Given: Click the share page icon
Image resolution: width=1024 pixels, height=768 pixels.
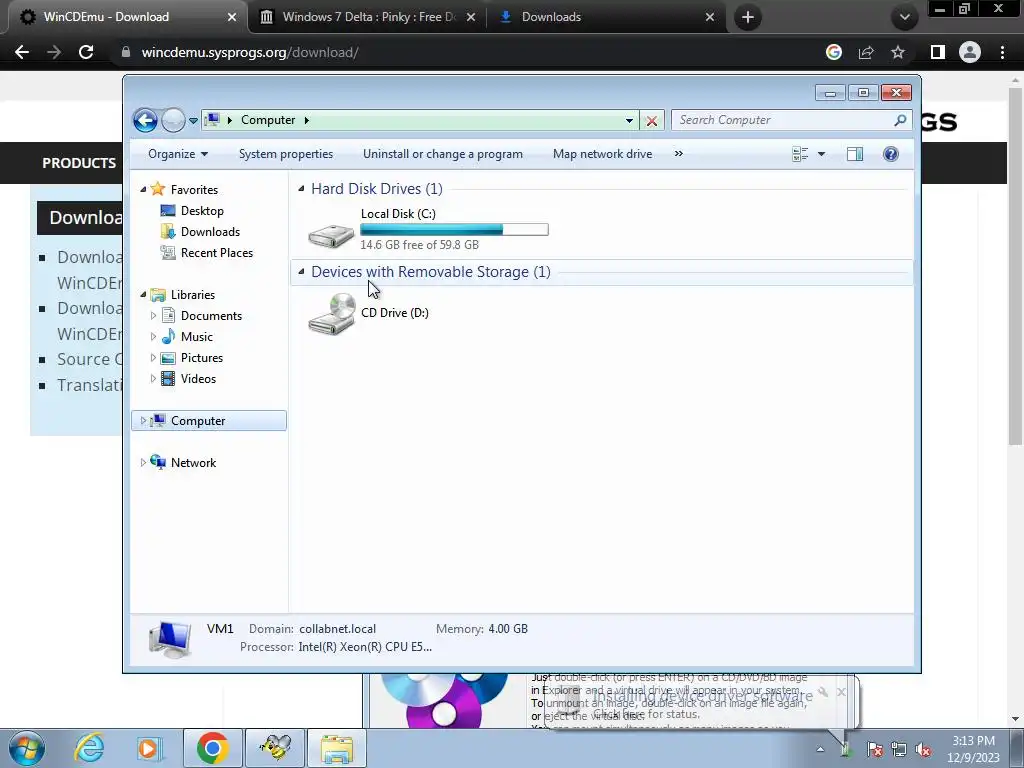Looking at the screenshot, I should (x=866, y=52).
